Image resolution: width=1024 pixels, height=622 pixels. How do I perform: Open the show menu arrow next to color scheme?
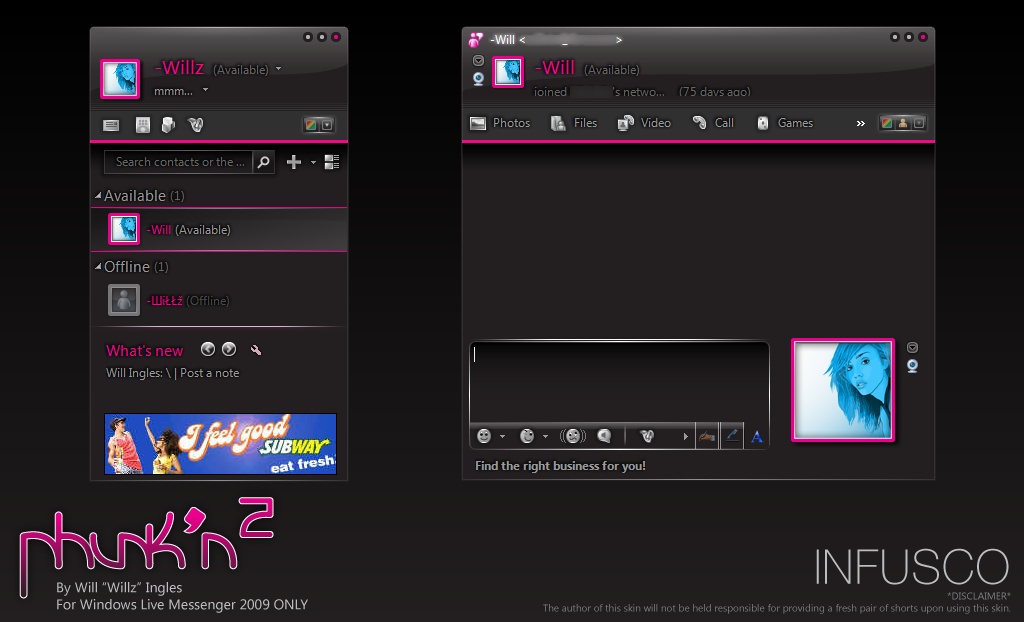[x=327, y=125]
